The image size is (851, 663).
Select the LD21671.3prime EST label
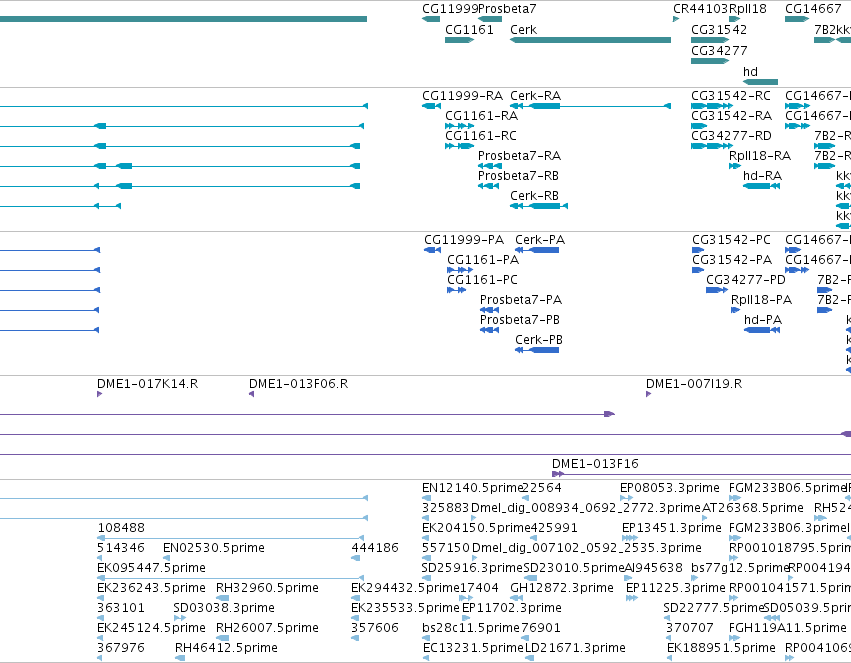click(x=575, y=648)
